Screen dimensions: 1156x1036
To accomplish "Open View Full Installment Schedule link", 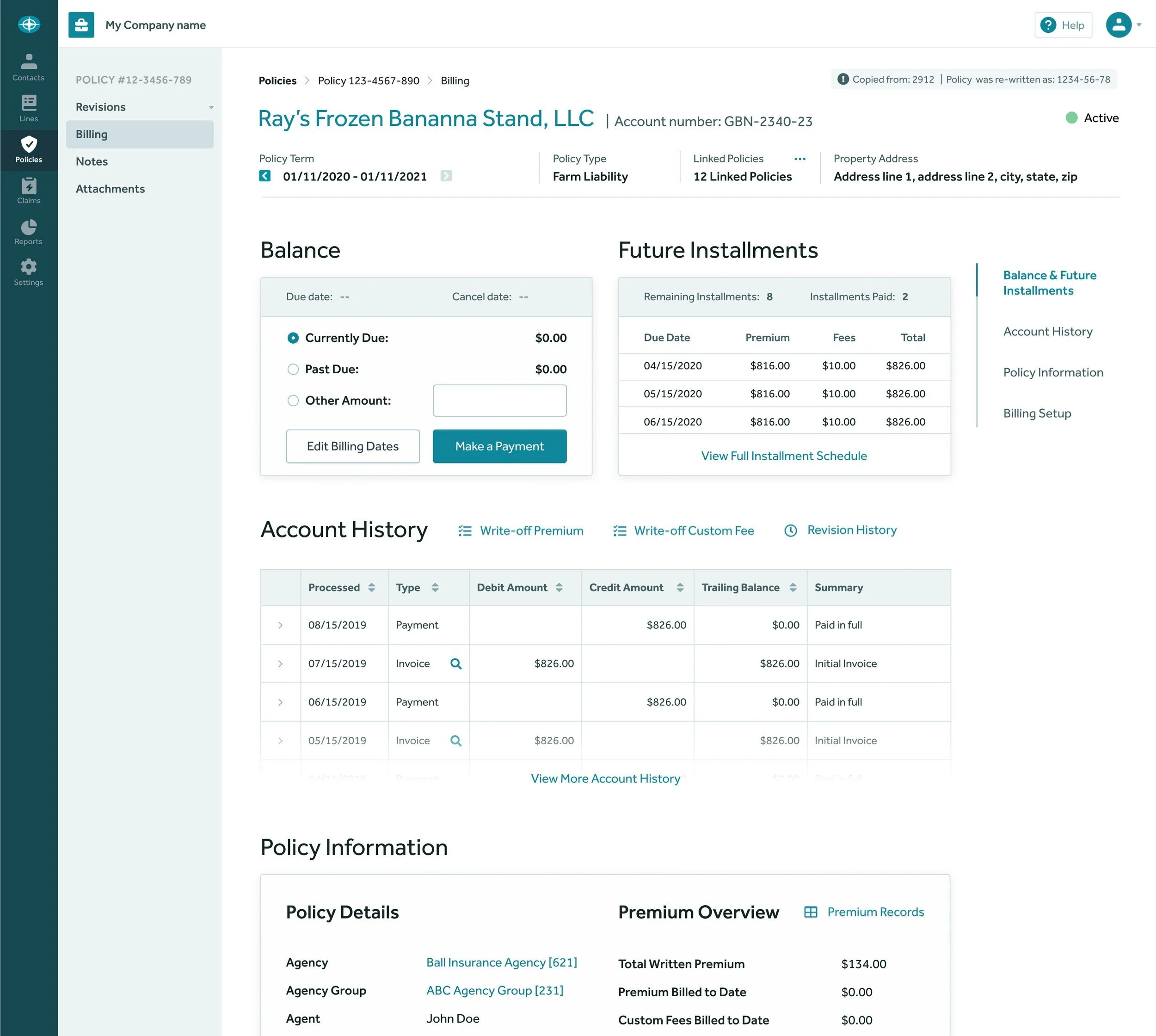I will (x=784, y=456).
